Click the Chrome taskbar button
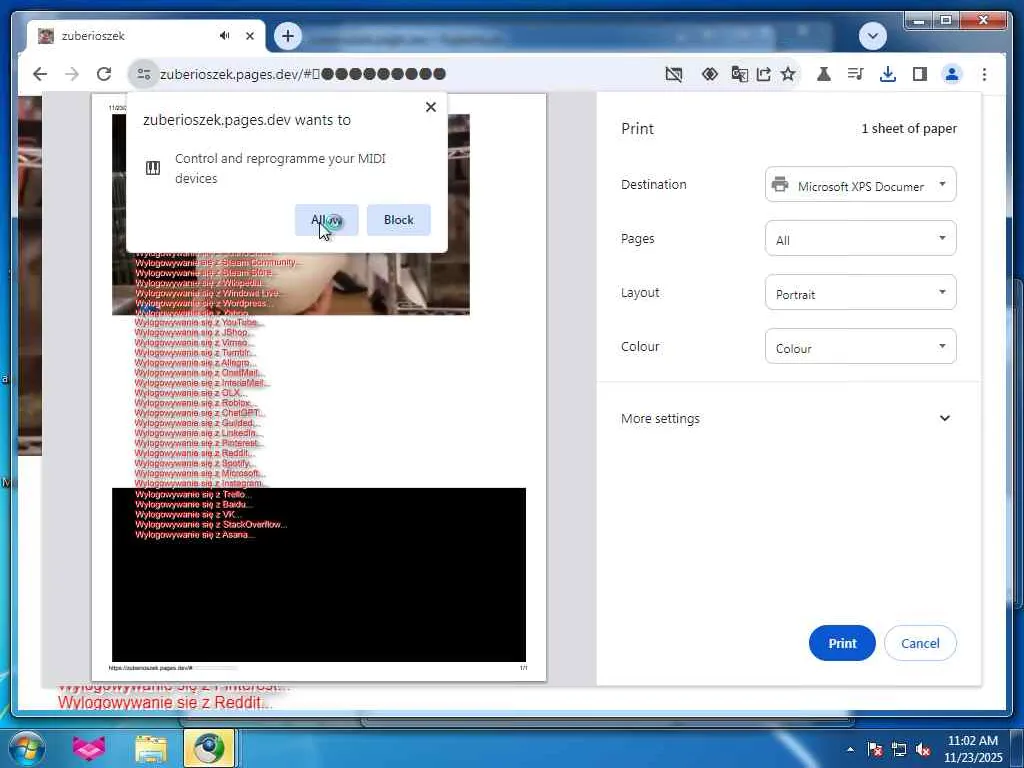 coord(209,748)
